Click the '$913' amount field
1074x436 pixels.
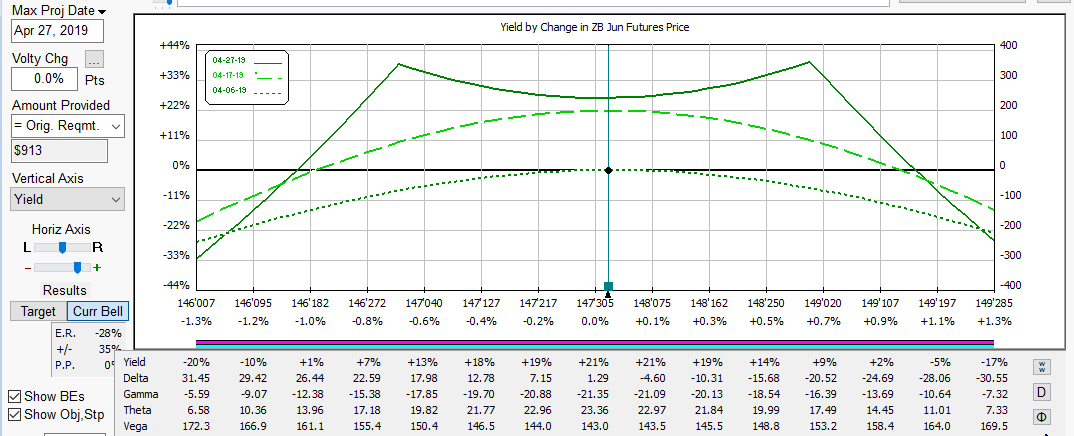(x=59, y=151)
